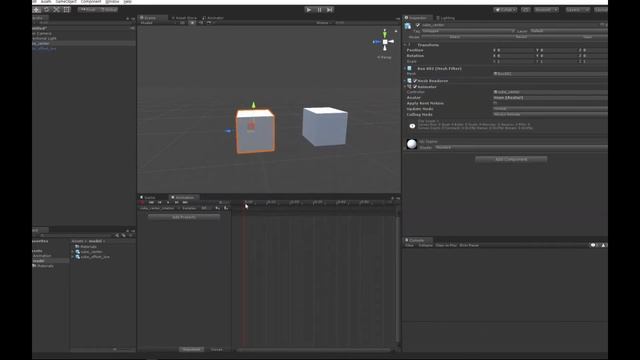Screen dimensions: 640x360
Task: Toggle the Mesh Renderer enabled checkbox
Action: 415,81
